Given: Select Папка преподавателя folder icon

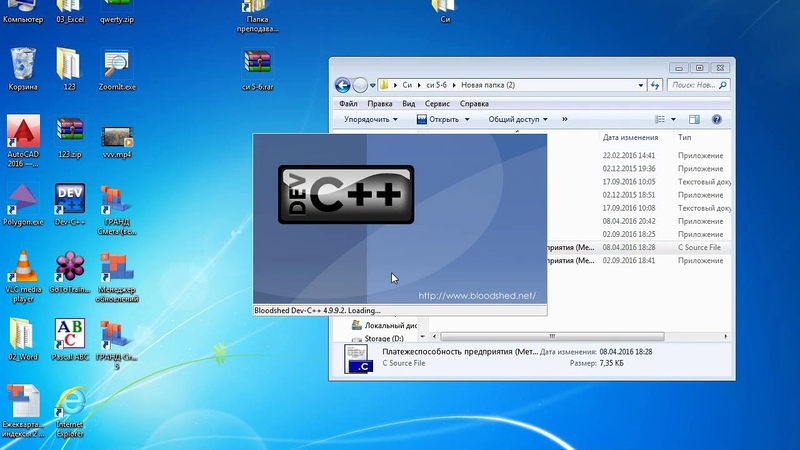Looking at the screenshot, I should pyautogui.click(x=258, y=16).
